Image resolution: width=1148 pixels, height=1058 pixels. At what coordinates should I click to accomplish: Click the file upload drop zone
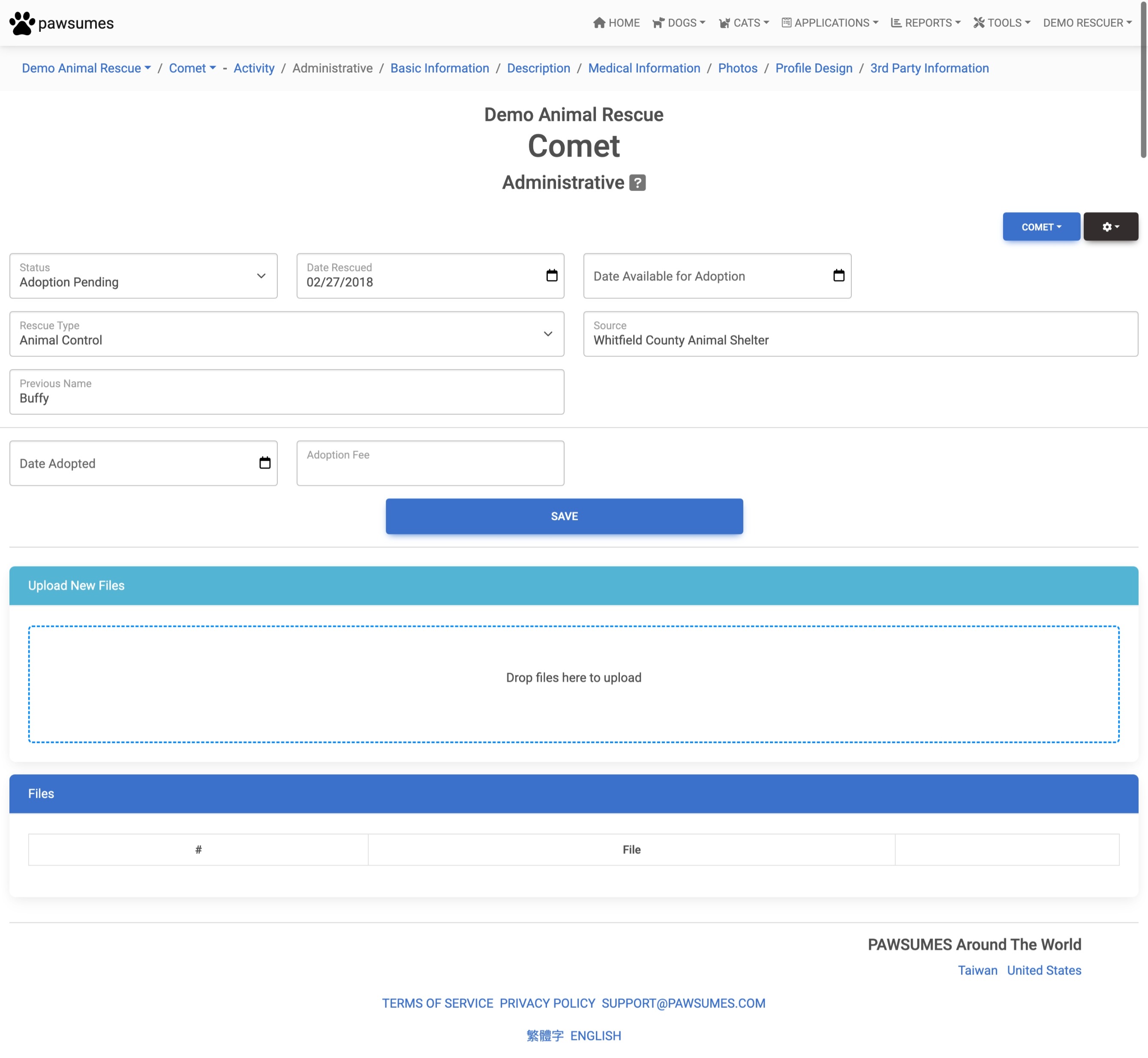point(573,684)
